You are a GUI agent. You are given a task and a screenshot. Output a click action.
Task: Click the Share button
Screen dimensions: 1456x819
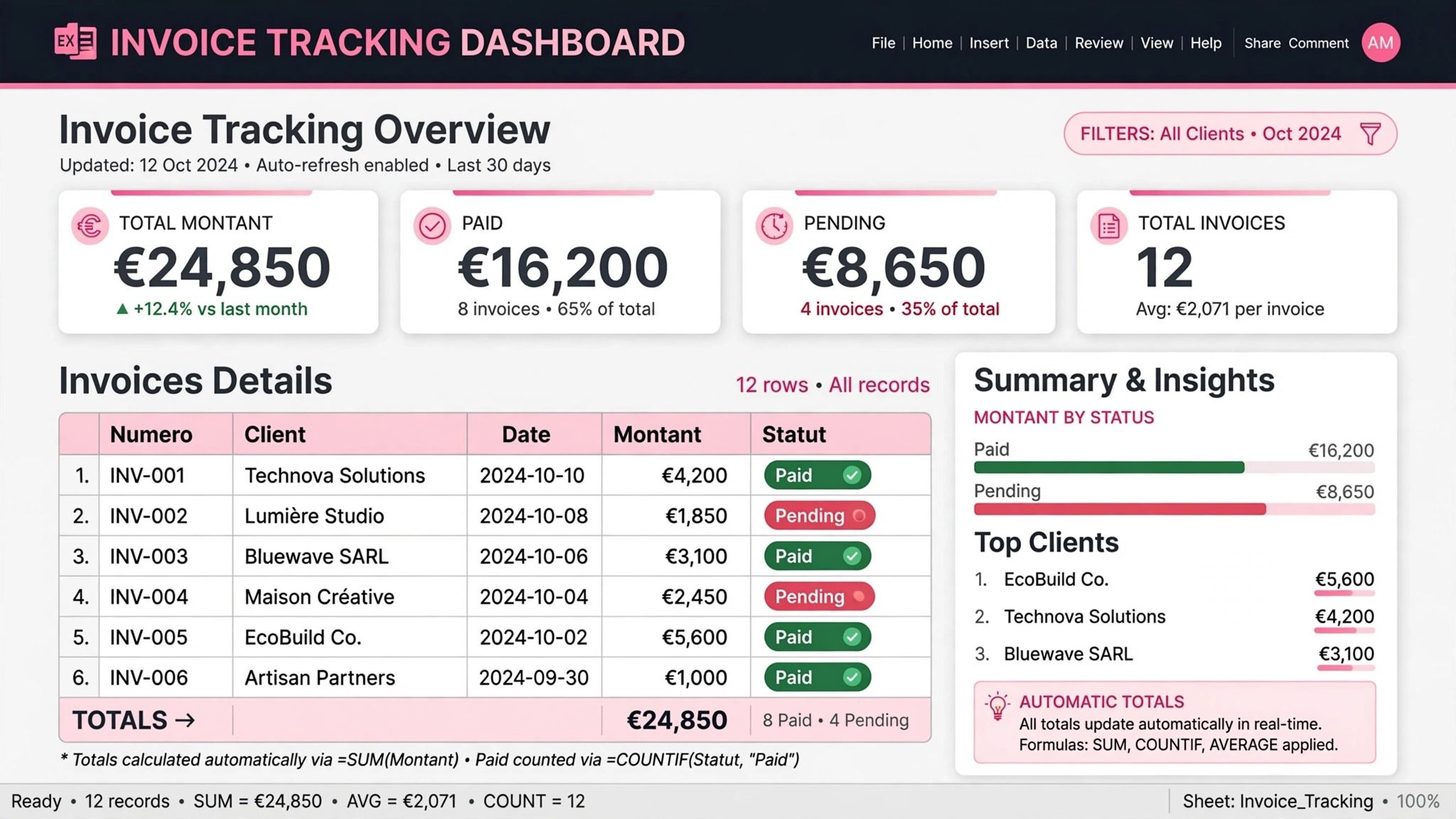(1263, 43)
